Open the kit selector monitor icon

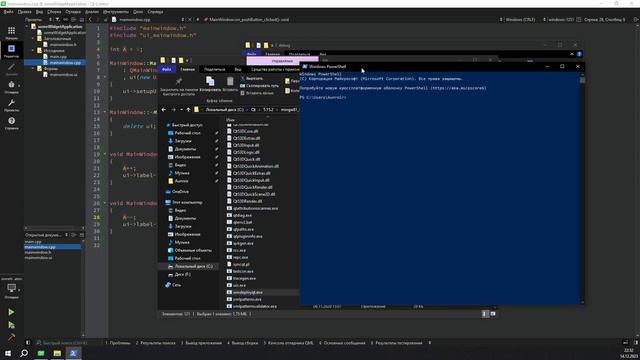coord(11,288)
